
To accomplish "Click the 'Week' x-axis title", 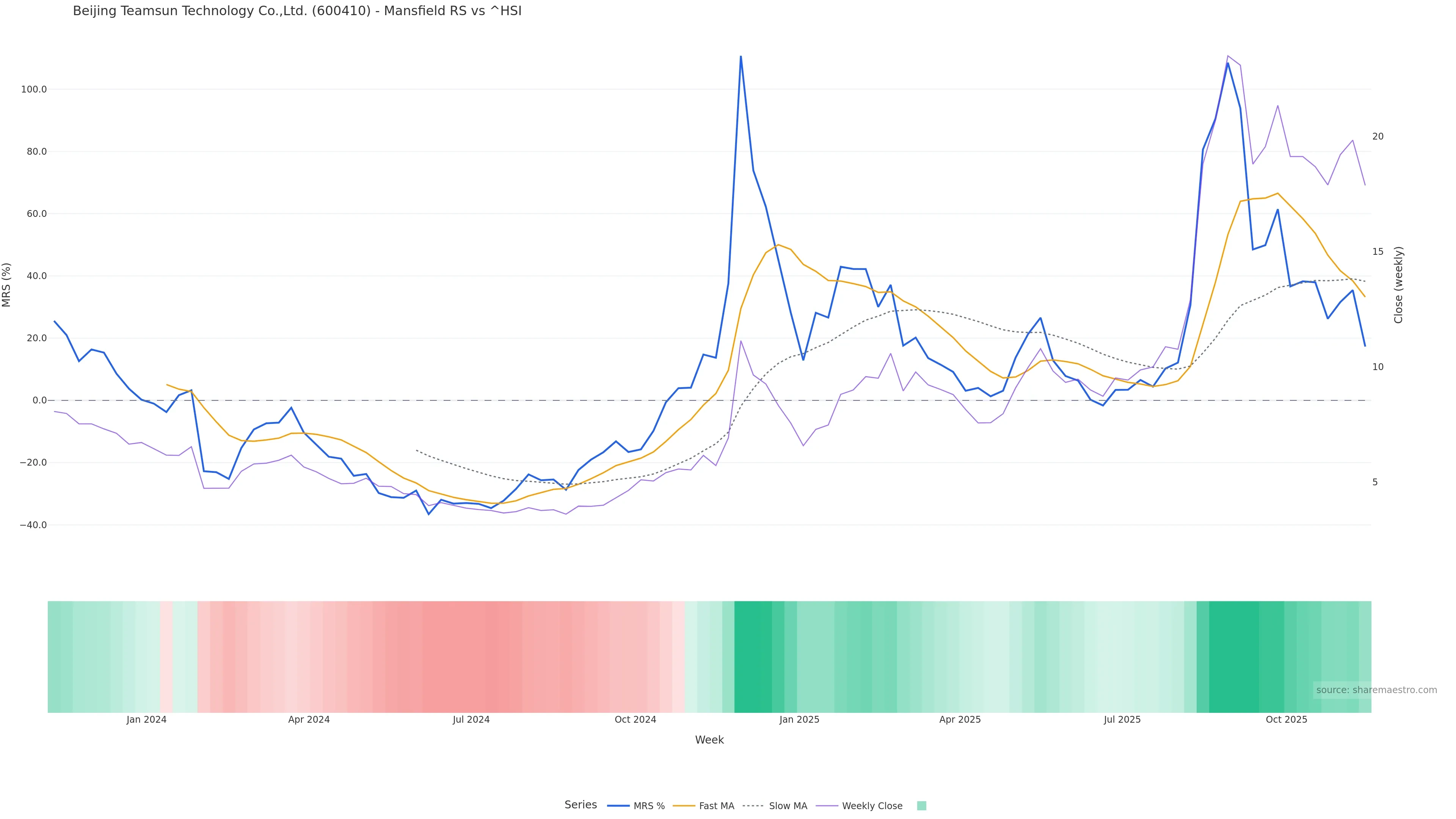I will tap(709, 740).
